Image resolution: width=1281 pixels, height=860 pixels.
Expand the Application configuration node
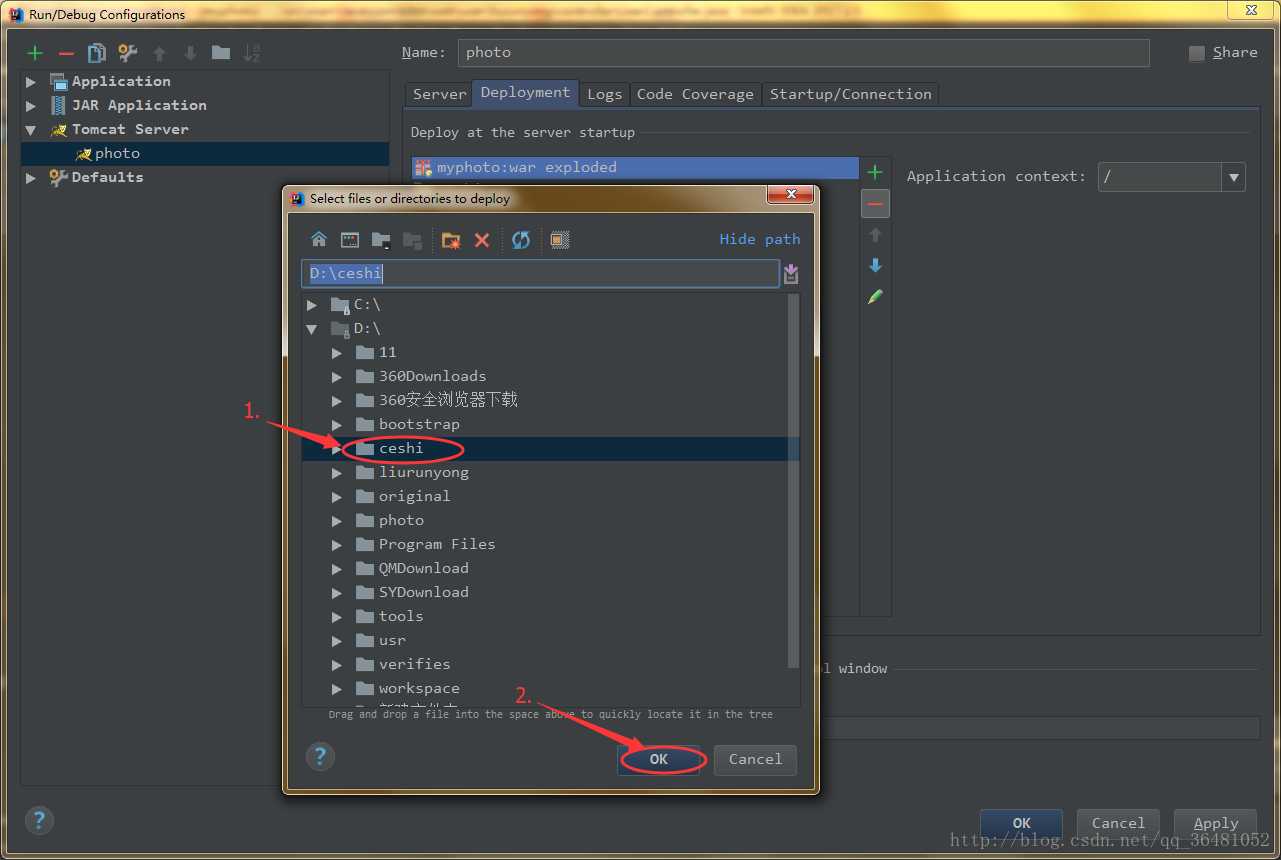[31, 82]
